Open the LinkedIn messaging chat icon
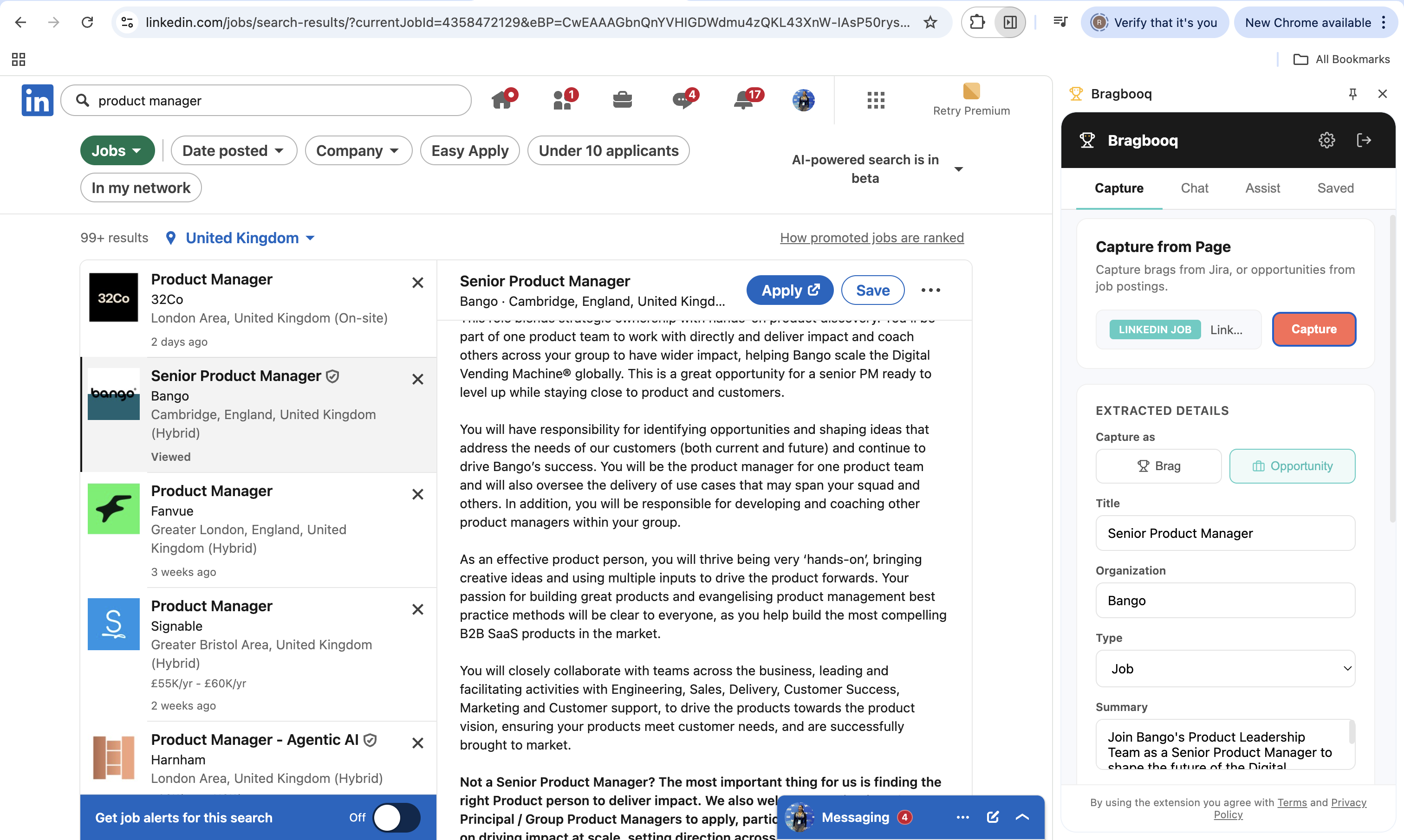Image resolution: width=1404 pixels, height=840 pixels. 682,100
